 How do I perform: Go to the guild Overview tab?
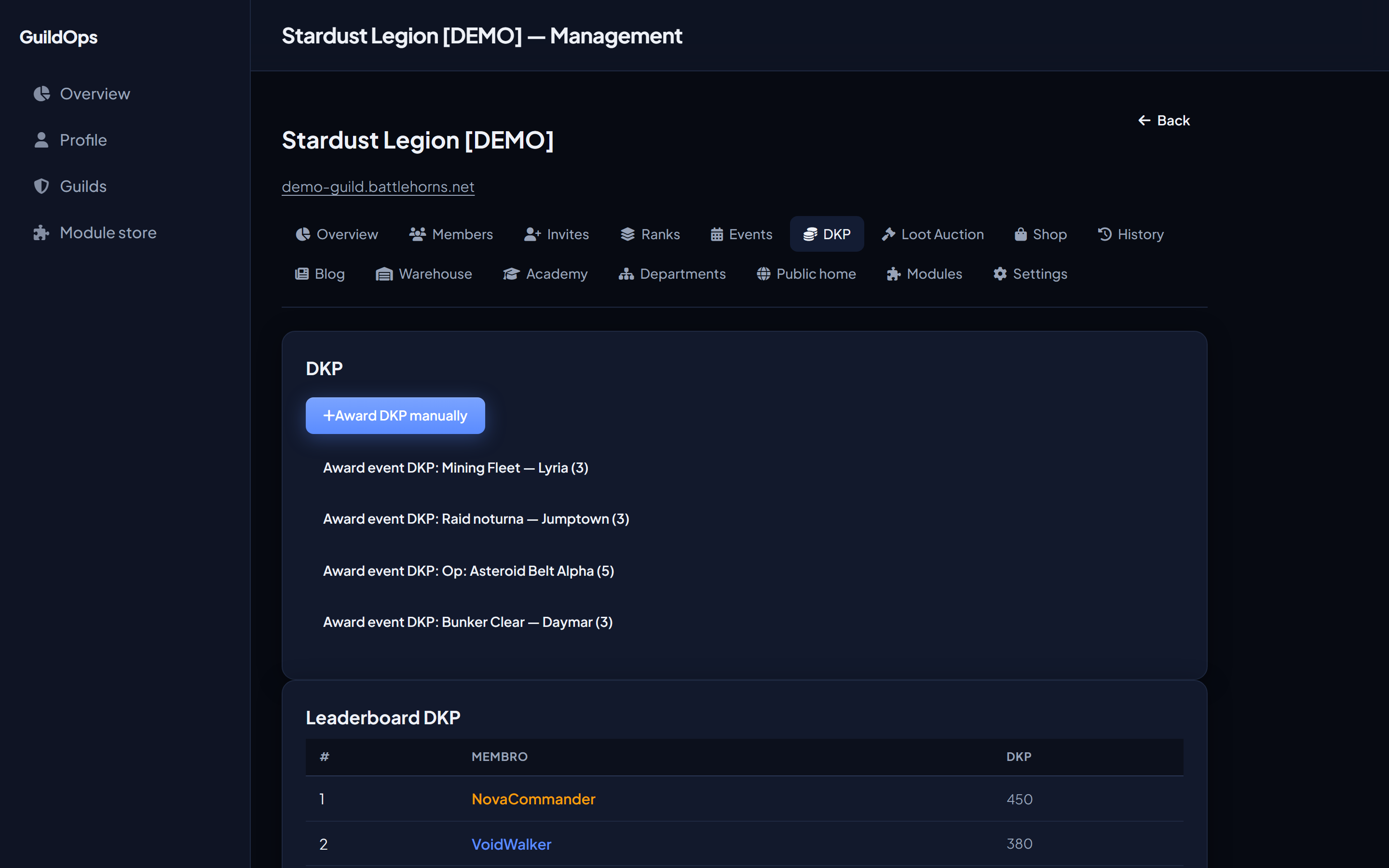[x=337, y=234]
